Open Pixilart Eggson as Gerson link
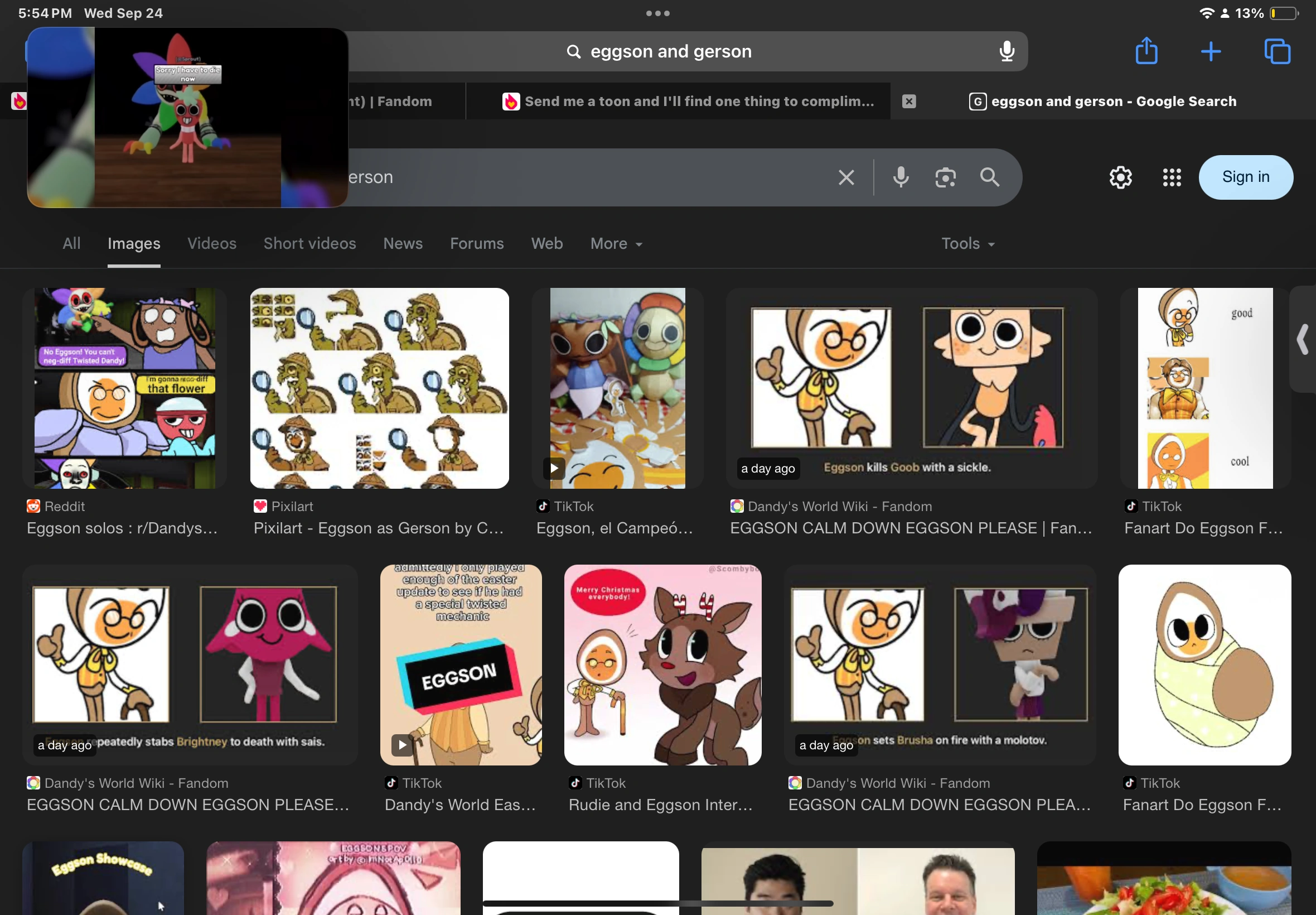The width and height of the screenshot is (1316, 915). click(x=379, y=528)
